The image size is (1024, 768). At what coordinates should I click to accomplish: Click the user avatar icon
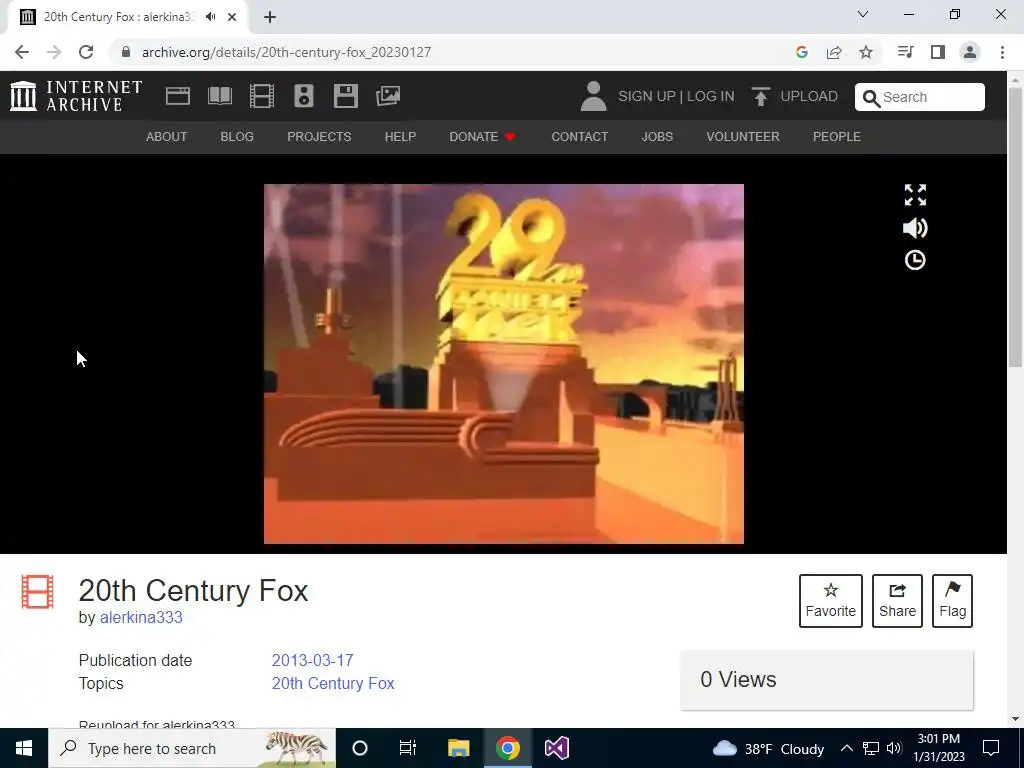pos(593,96)
